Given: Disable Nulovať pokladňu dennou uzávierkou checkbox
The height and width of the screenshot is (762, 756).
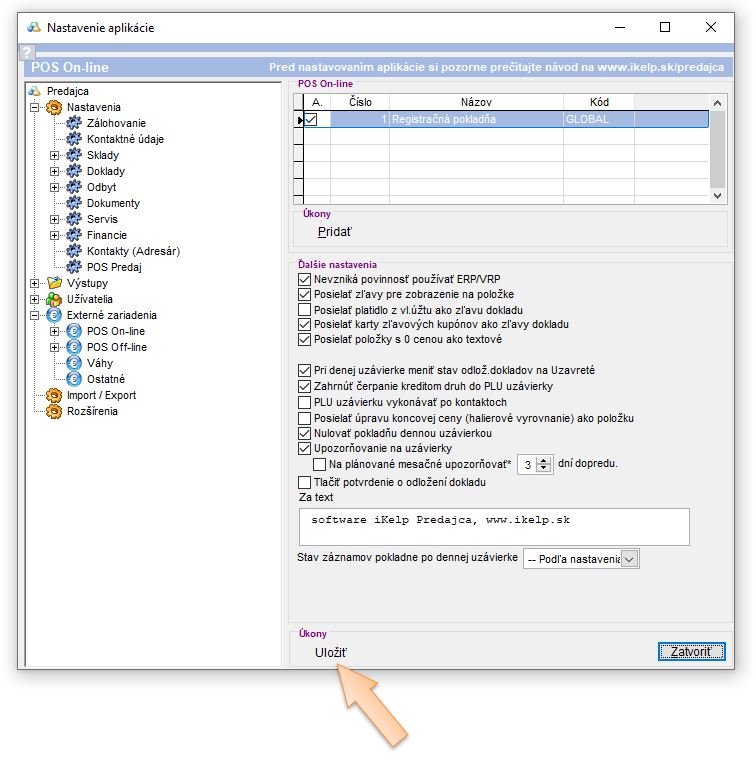Looking at the screenshot, I should (306, 433).
